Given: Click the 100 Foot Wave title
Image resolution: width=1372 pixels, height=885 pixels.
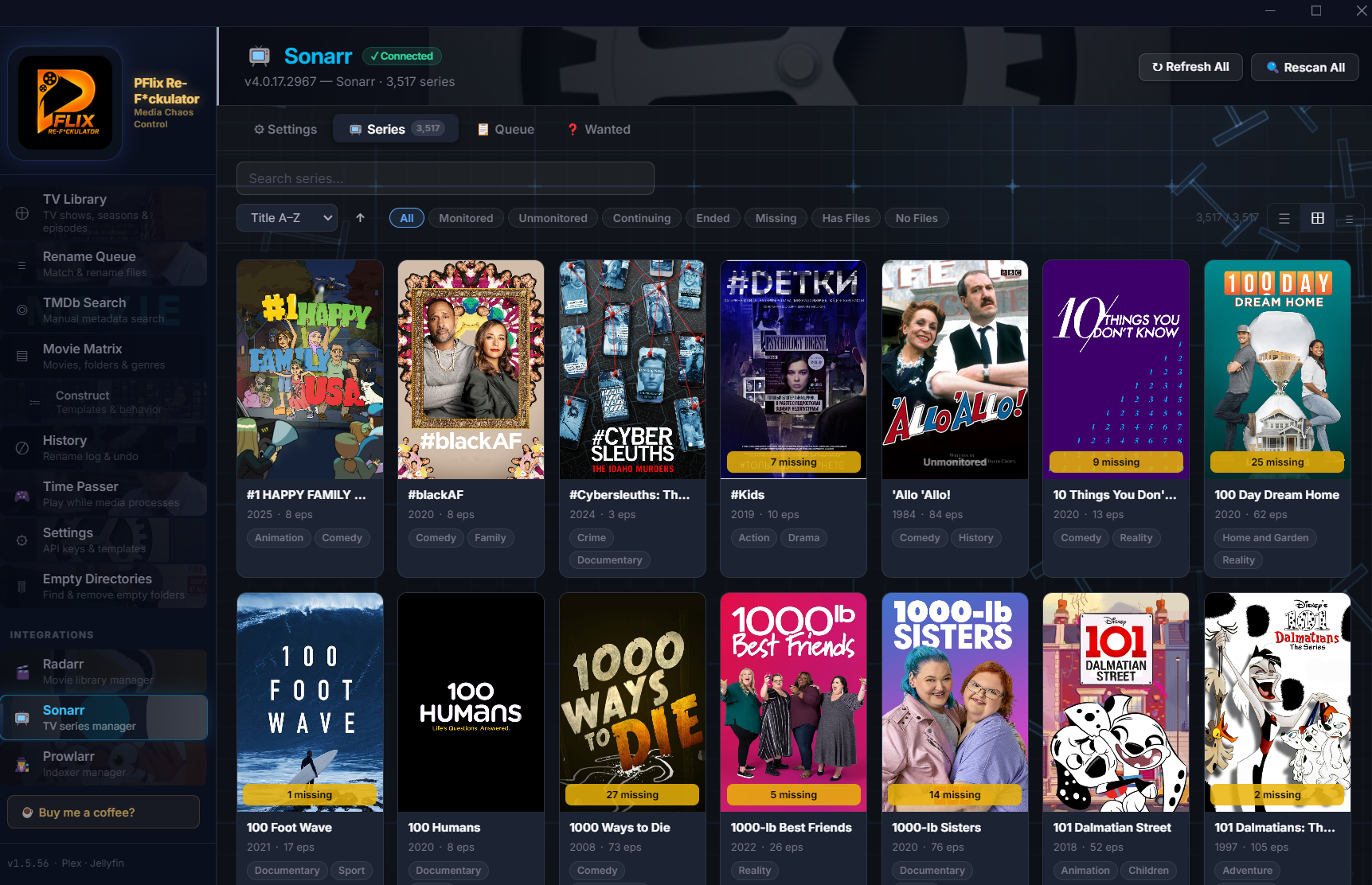Looking at the screenshot, I should tap(289, 828).
